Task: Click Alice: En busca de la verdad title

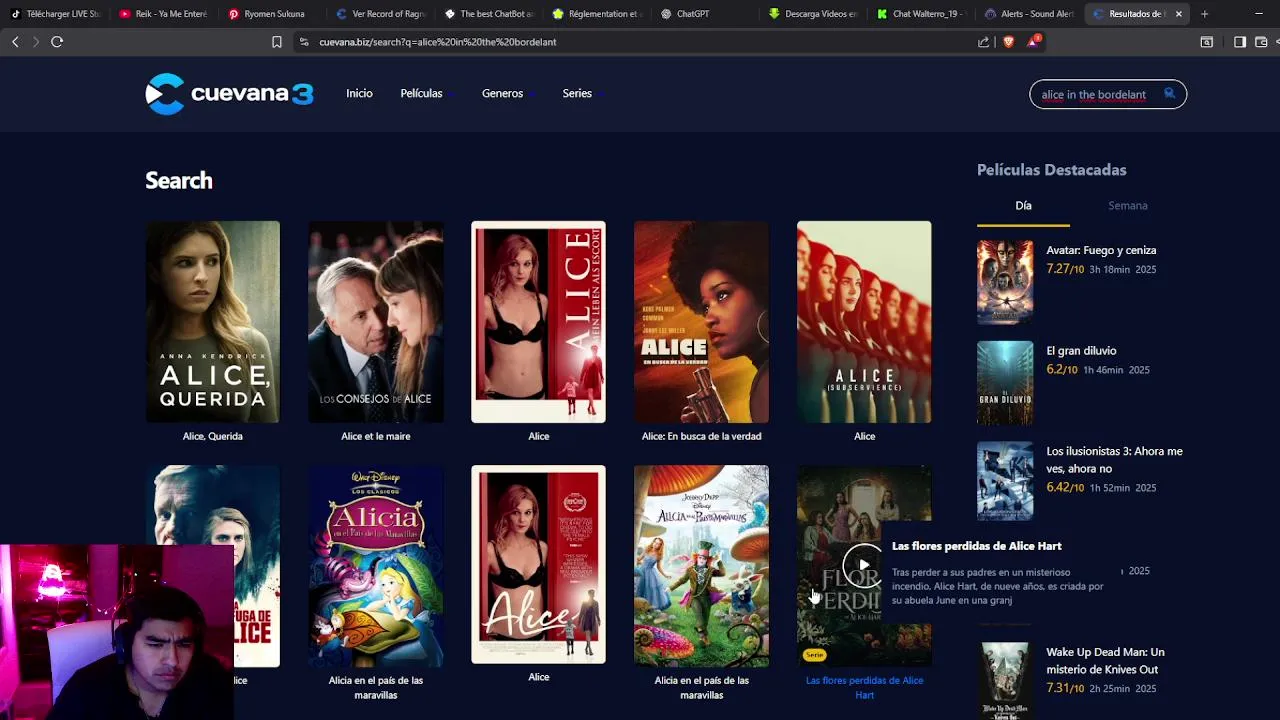Action: pos(701,436)
